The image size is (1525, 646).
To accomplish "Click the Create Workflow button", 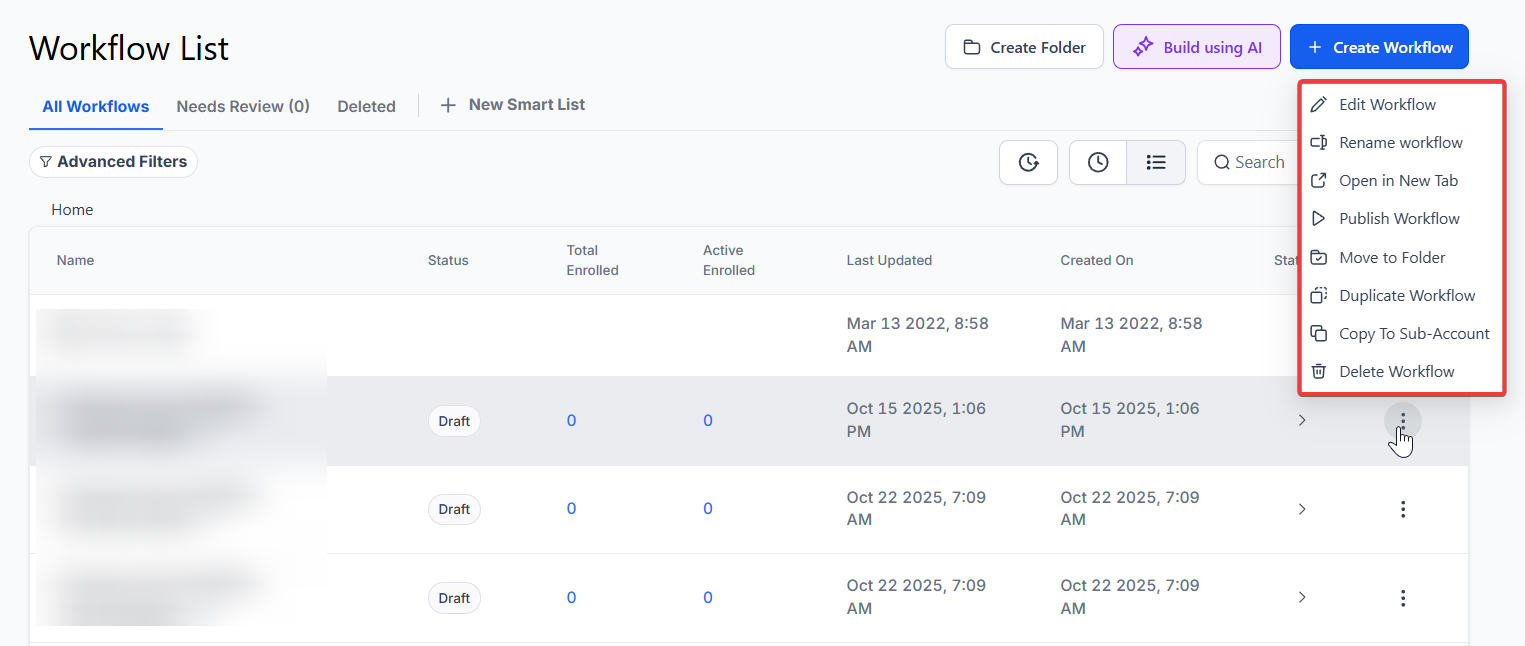I will click(x=1379, y=47).
